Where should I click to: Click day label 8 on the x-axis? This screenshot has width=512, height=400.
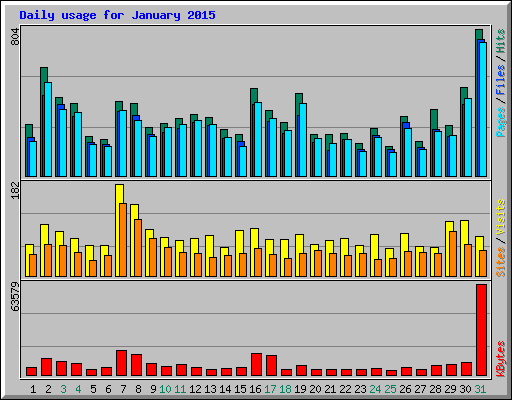[x=138, y=389]
